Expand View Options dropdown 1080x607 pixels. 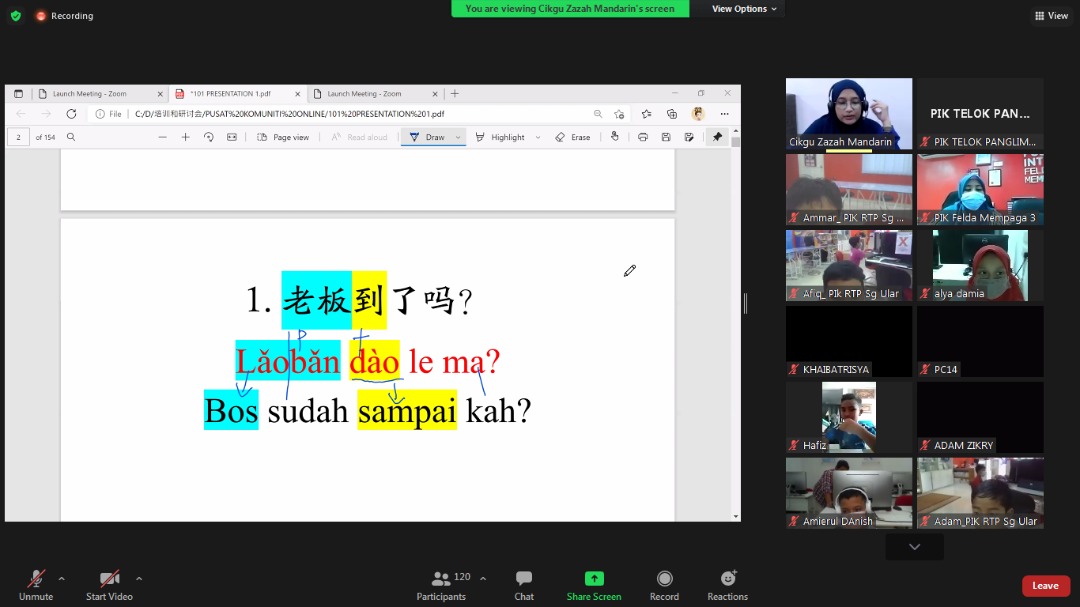[x=744, y=9]
